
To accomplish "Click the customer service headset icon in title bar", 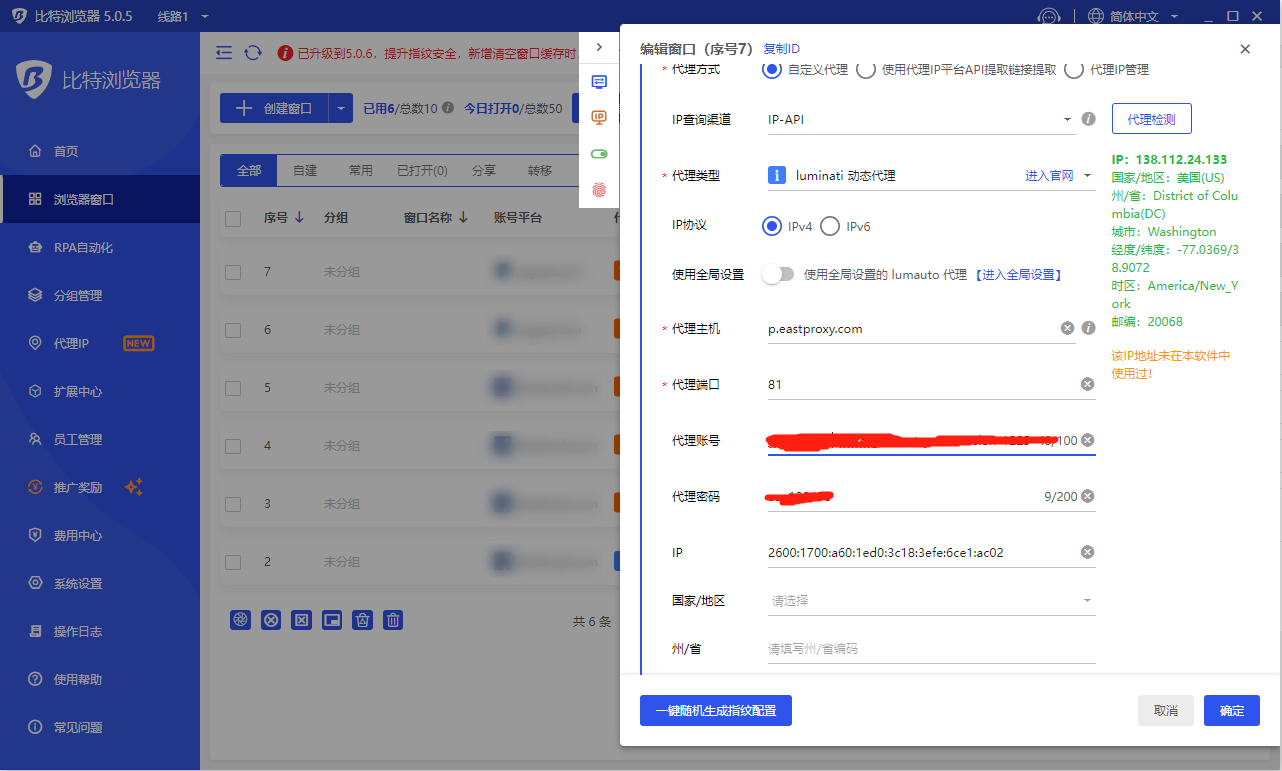I will (x=1048, y=16).
